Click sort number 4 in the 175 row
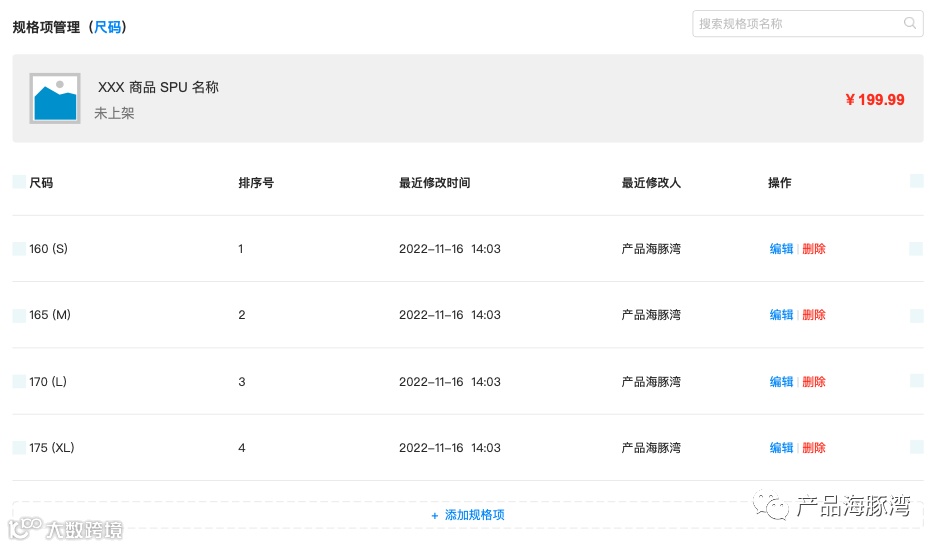This screenshot has width=941, height=547. coord(242,447)
